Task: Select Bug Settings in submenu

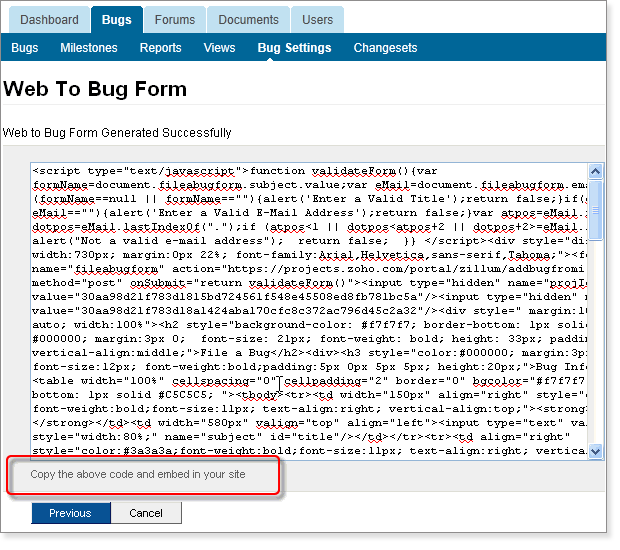Action: pos(295,48)
